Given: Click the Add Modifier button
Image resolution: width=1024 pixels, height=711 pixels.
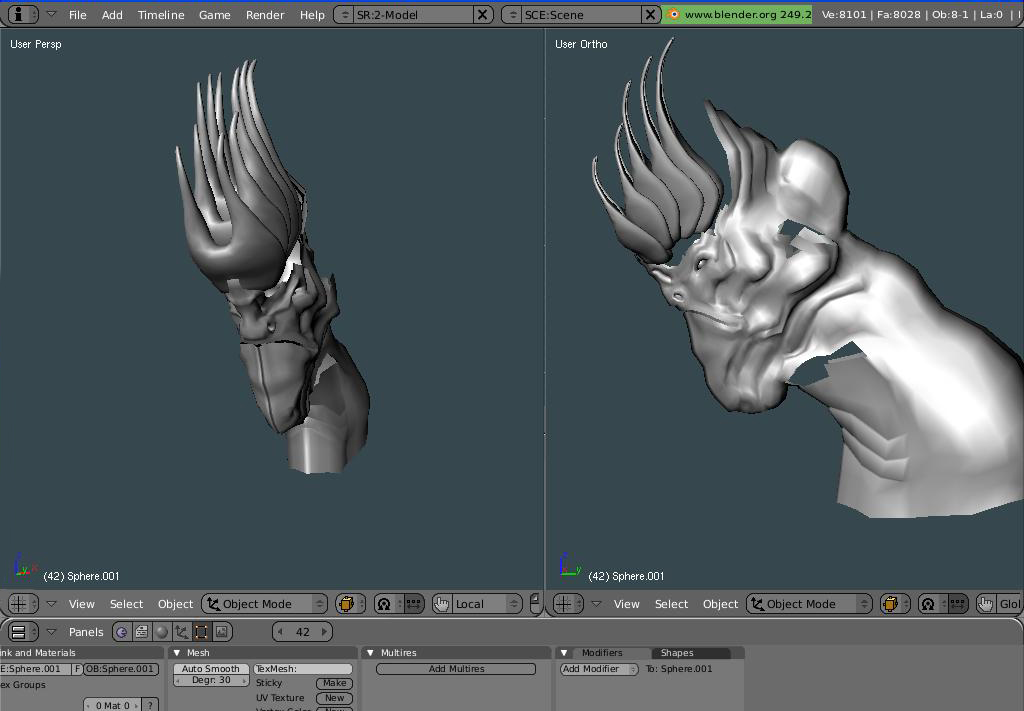Looking at the screenshot, I should tap(598, 669).
